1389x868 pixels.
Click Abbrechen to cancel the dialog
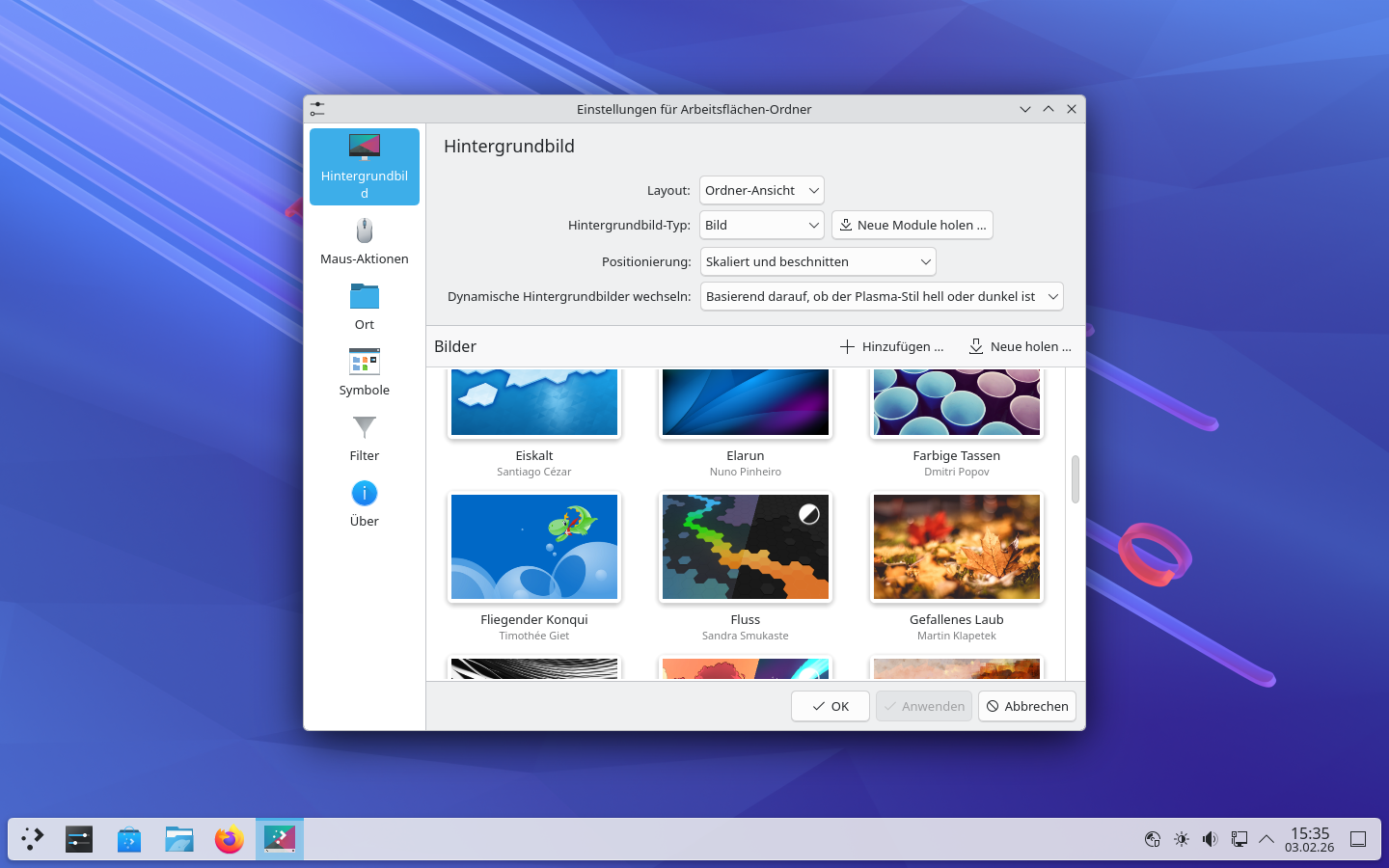(1026, 706)
